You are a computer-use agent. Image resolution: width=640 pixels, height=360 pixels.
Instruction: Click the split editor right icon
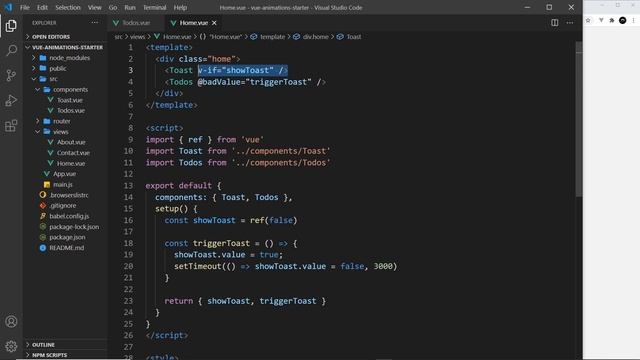tap(554, 23)
